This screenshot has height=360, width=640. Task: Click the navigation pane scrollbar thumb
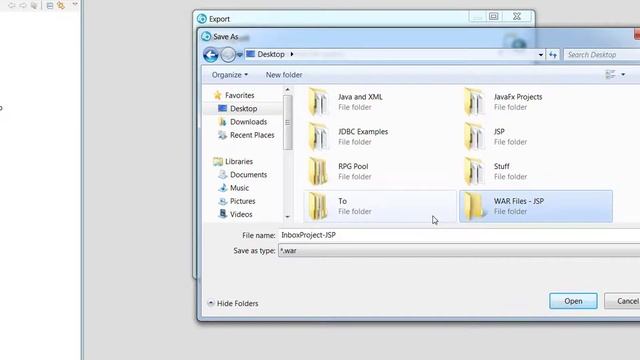pyautogui.click(x=287, y=122)
